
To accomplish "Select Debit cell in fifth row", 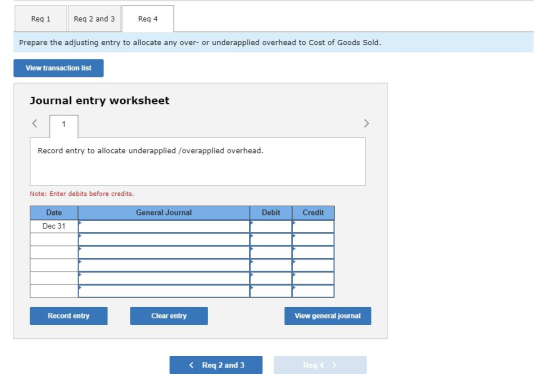I will click(x=271, y=278).
